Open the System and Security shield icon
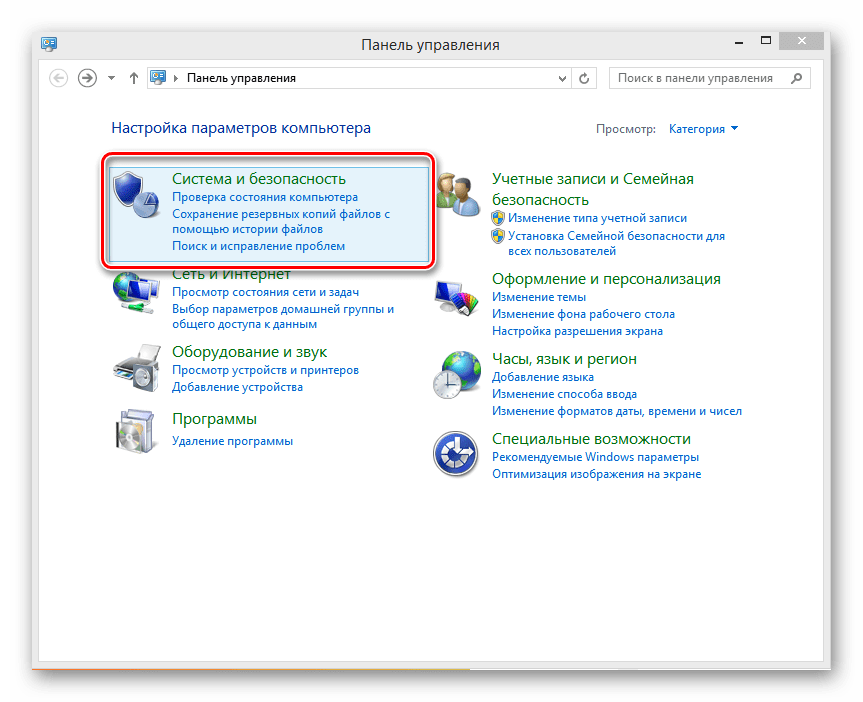The width and height of the screenshot is (863, 702). (136, 194)
